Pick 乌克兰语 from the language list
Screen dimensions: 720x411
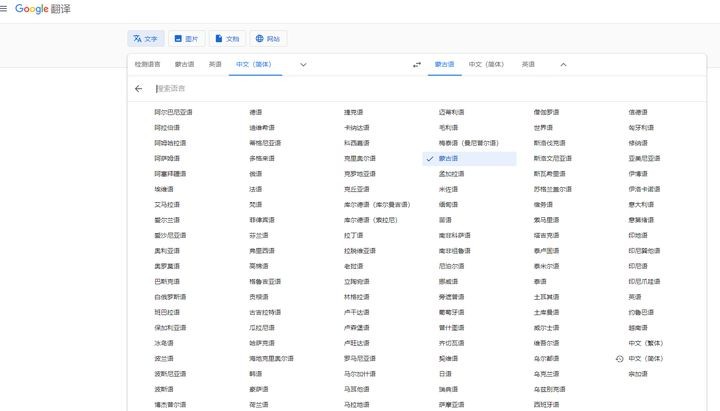pyautogui.click(x=546, y=374)
